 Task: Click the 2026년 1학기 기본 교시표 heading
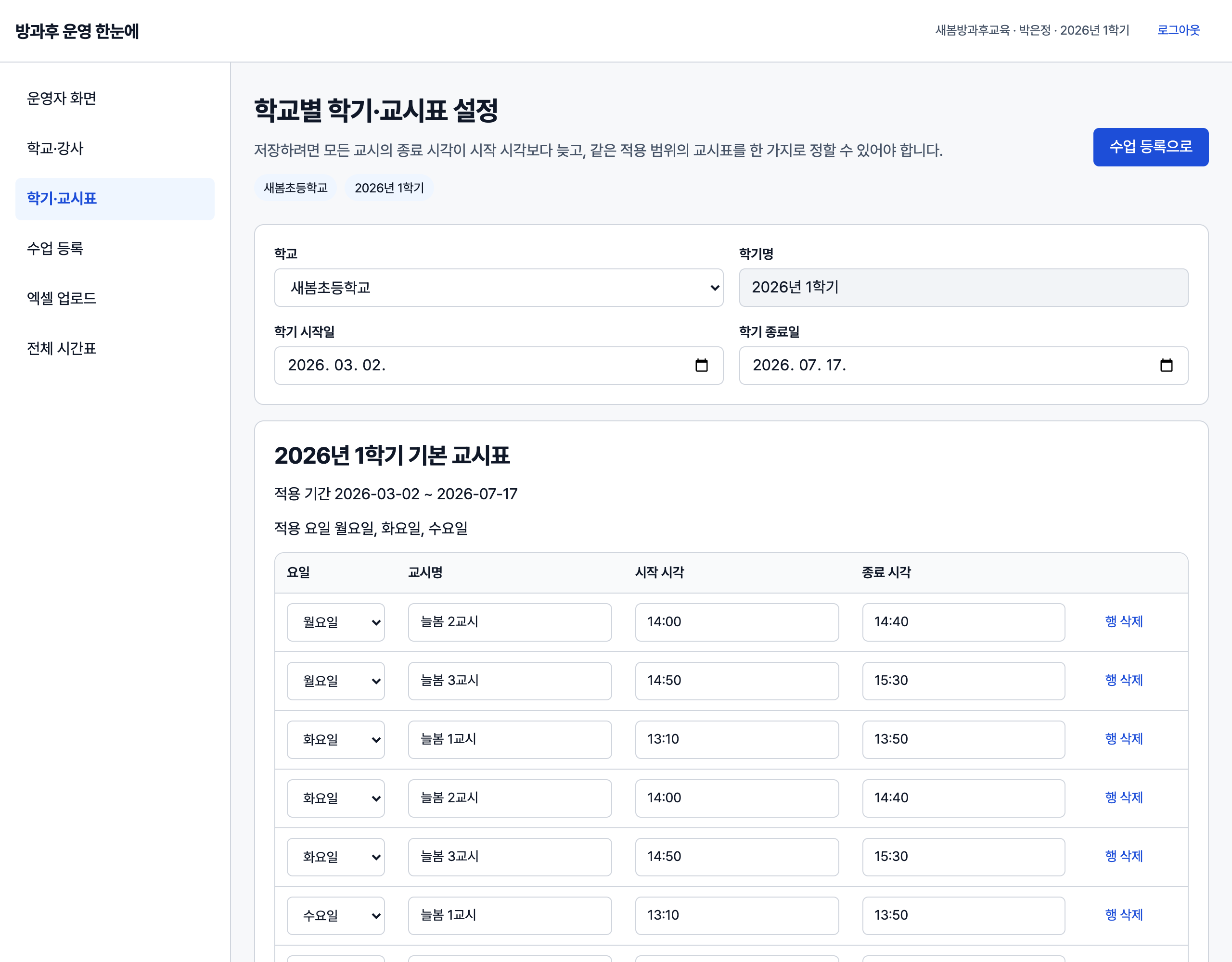click(392, 456)
